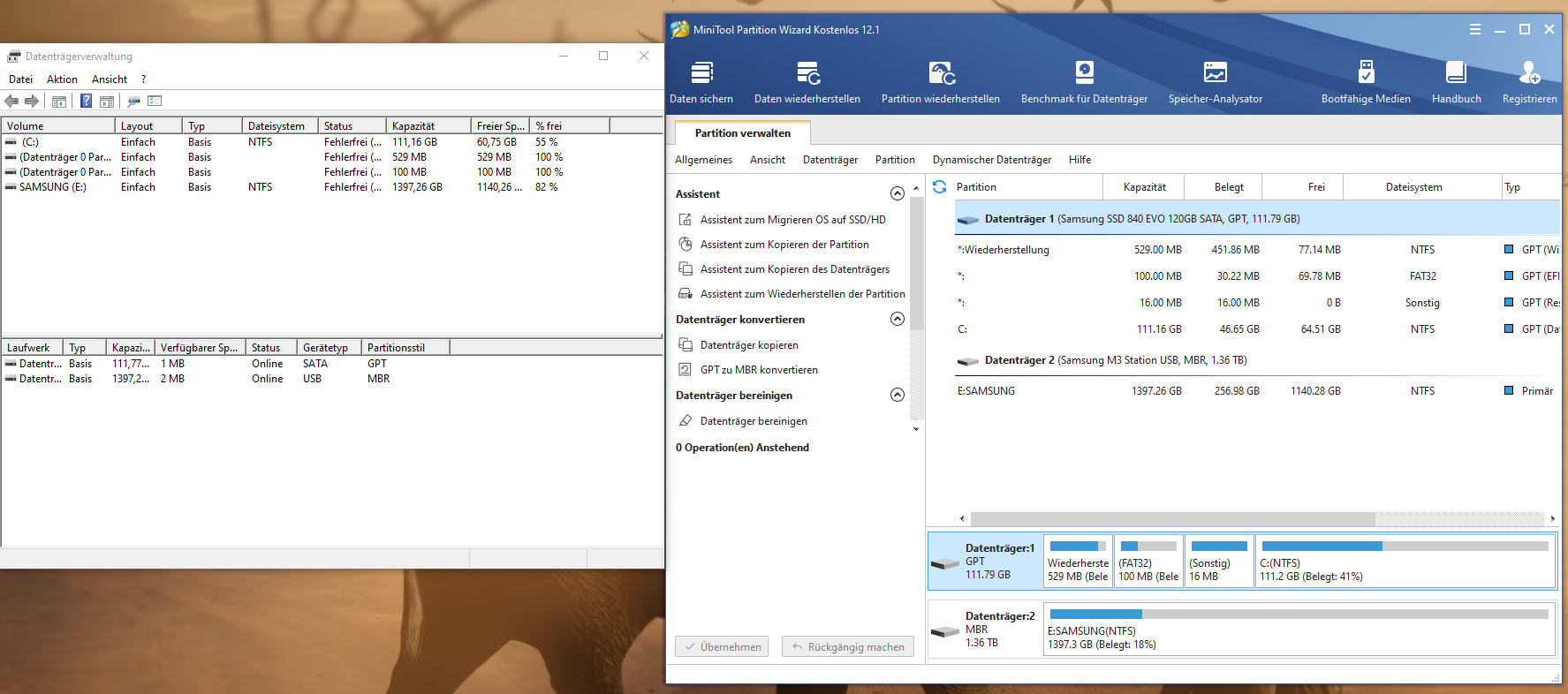The width and height of the screenshot is (1568, 694).
Task: Start Assistent zum Kopieren der Partition
Action: [x=784, y=245]
